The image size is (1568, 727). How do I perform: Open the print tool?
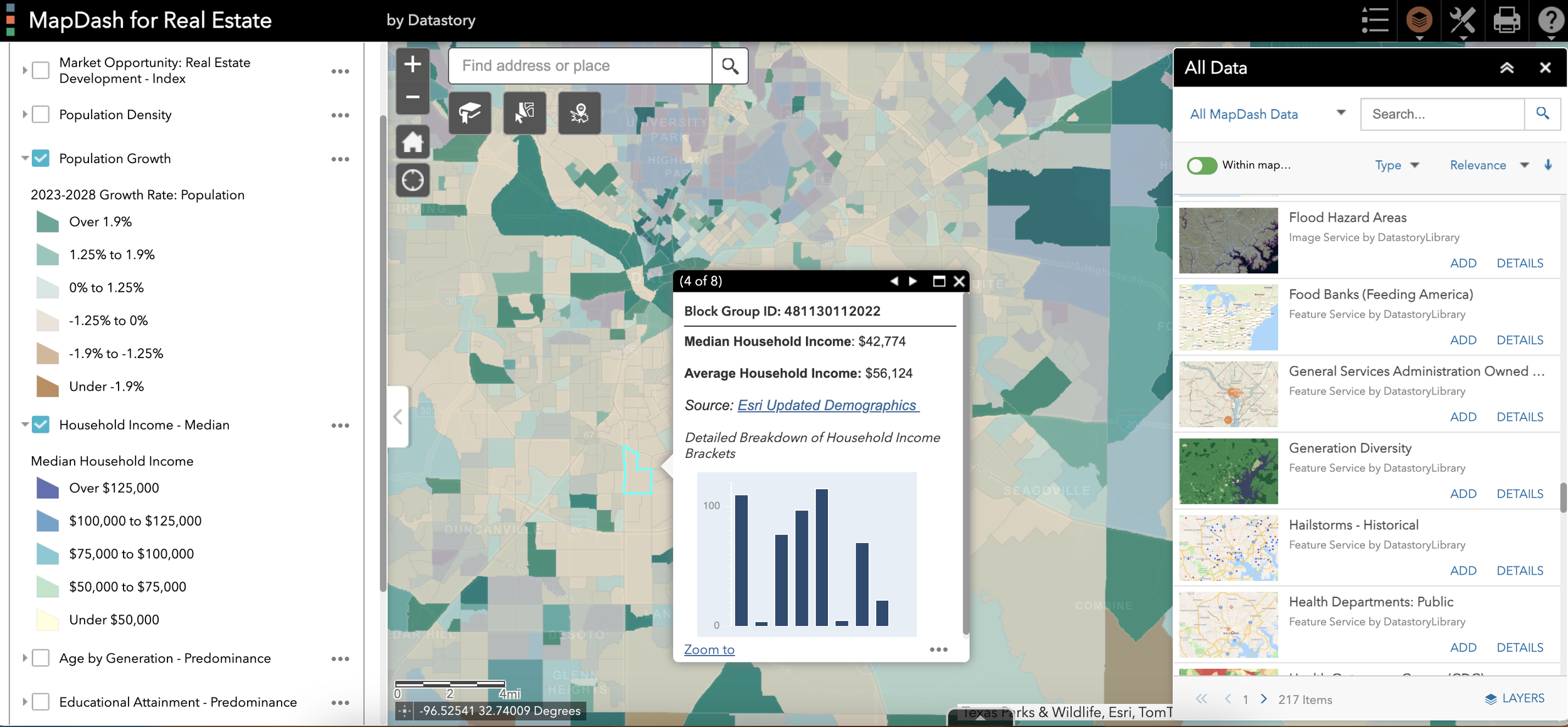tap(1507, 19)
